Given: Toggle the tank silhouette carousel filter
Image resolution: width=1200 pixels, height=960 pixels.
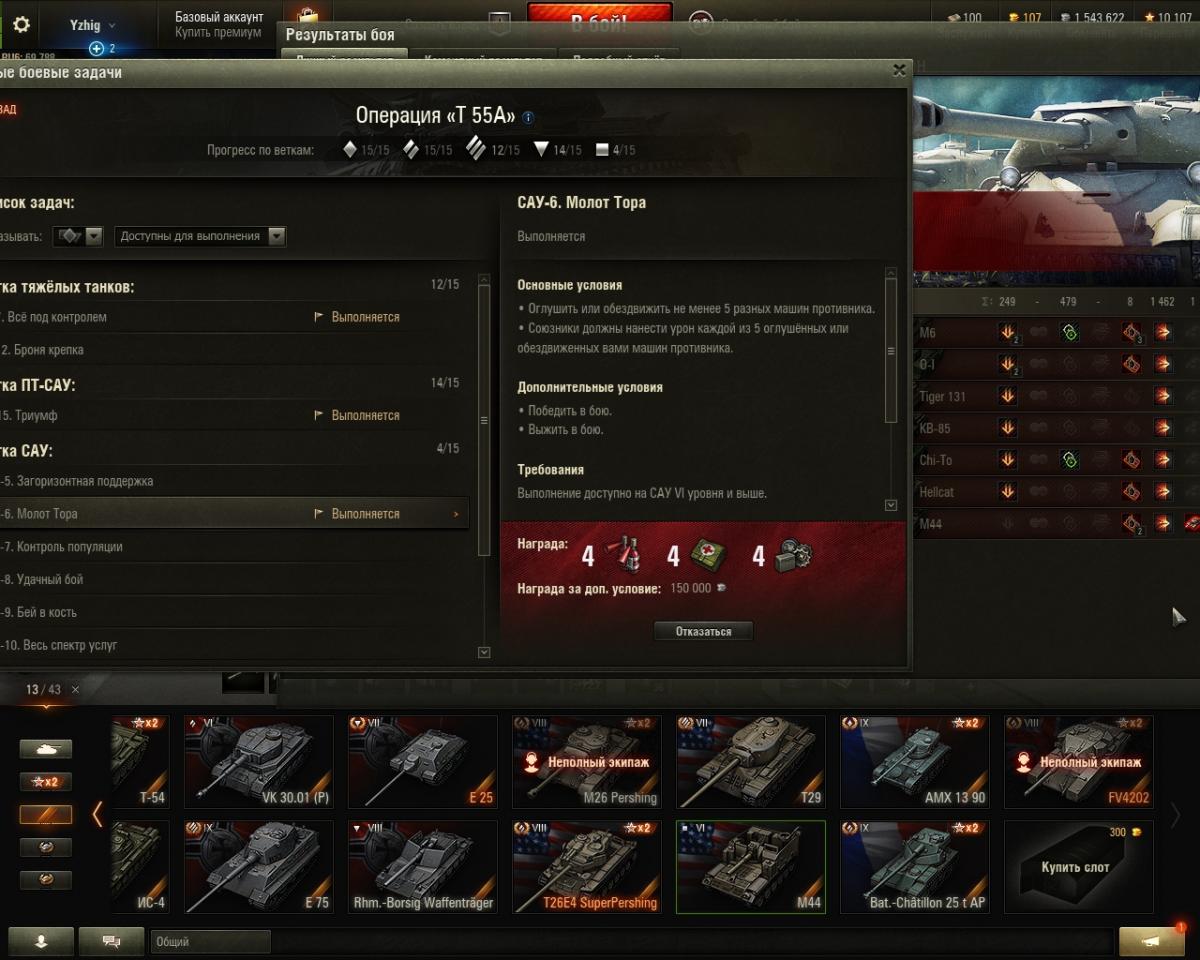Looking at the screenshot, I should point(46,749).
